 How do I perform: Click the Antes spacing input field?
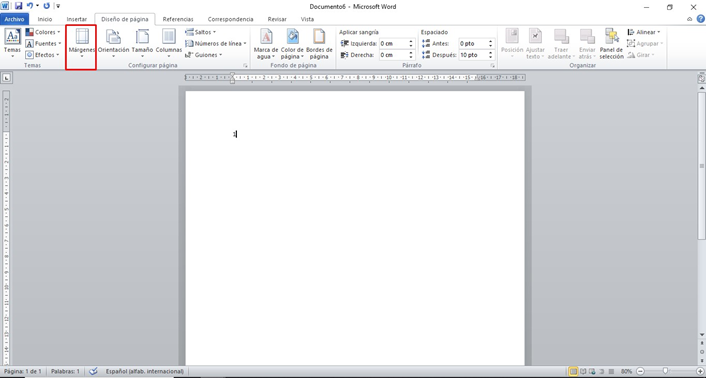tap(473, 44)
